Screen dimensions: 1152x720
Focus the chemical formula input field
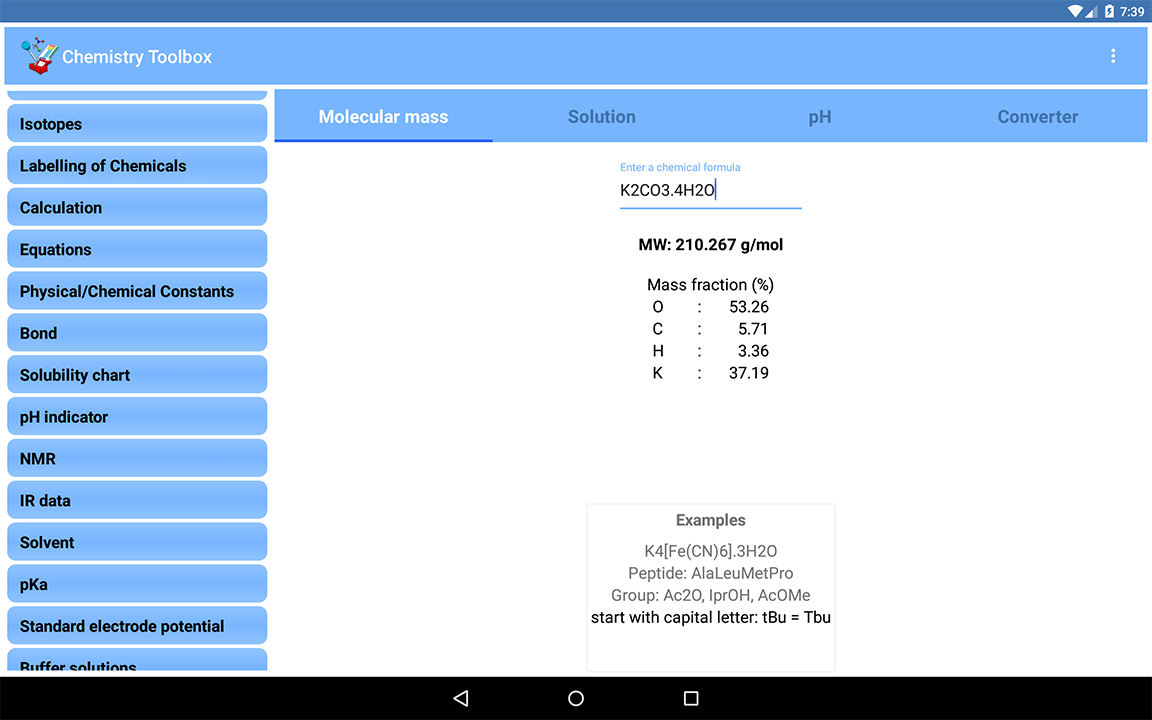pyautogui.click(x=710, y=191)
